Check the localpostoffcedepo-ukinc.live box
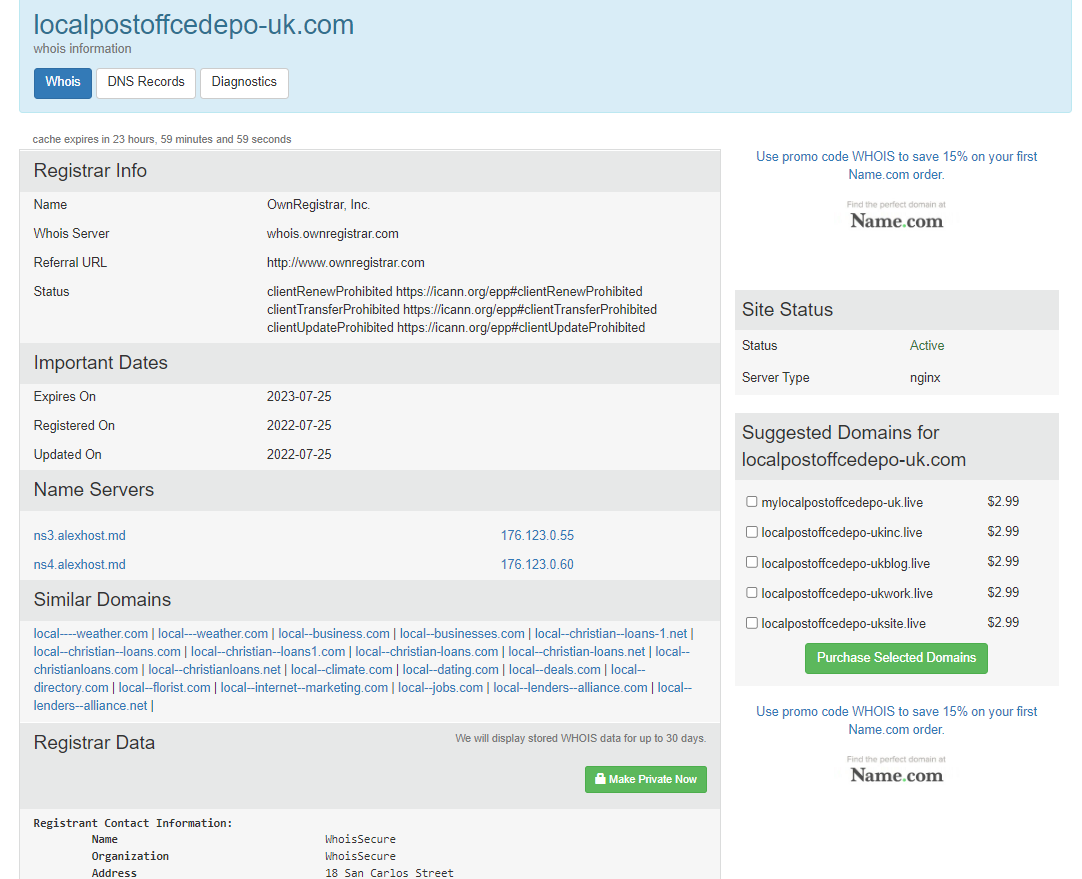The width and height of the screenshot is (1082, 879). [x=751, y=532]
